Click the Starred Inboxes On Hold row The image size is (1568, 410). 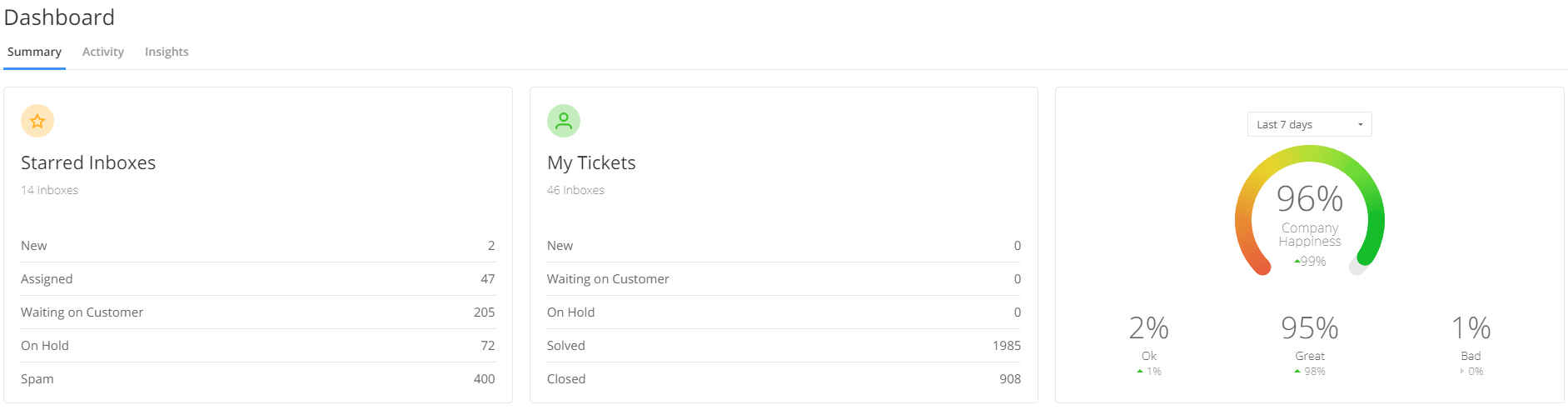pos(258,346)
